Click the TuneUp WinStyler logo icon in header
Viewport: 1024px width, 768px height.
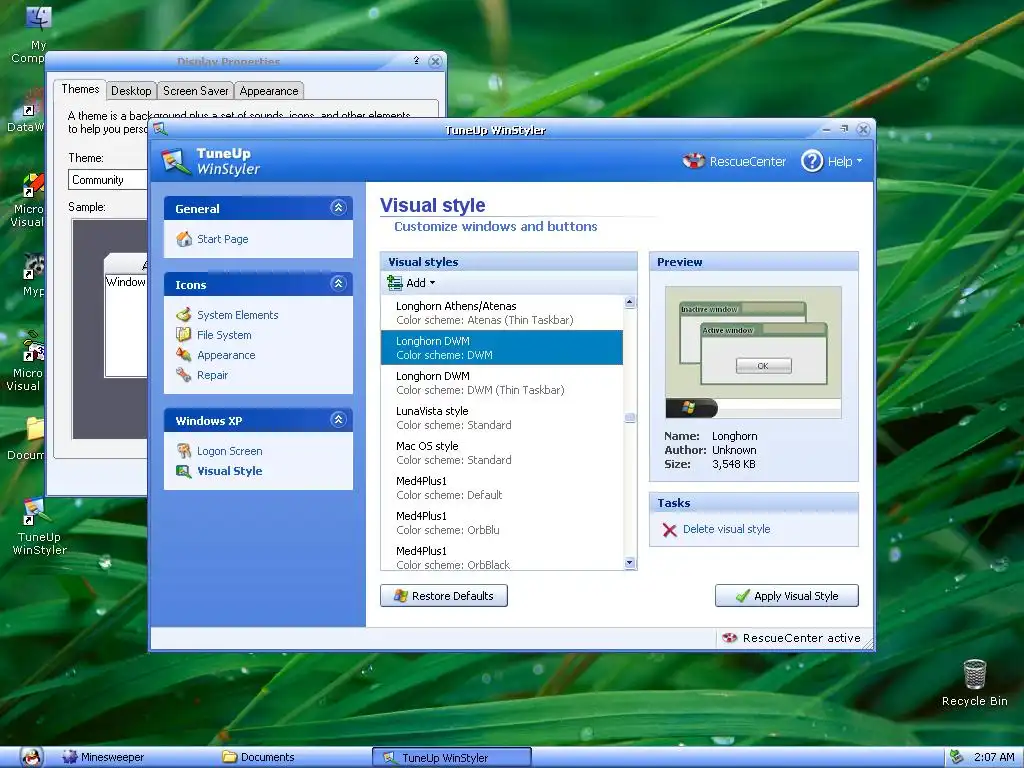point(176,161)
